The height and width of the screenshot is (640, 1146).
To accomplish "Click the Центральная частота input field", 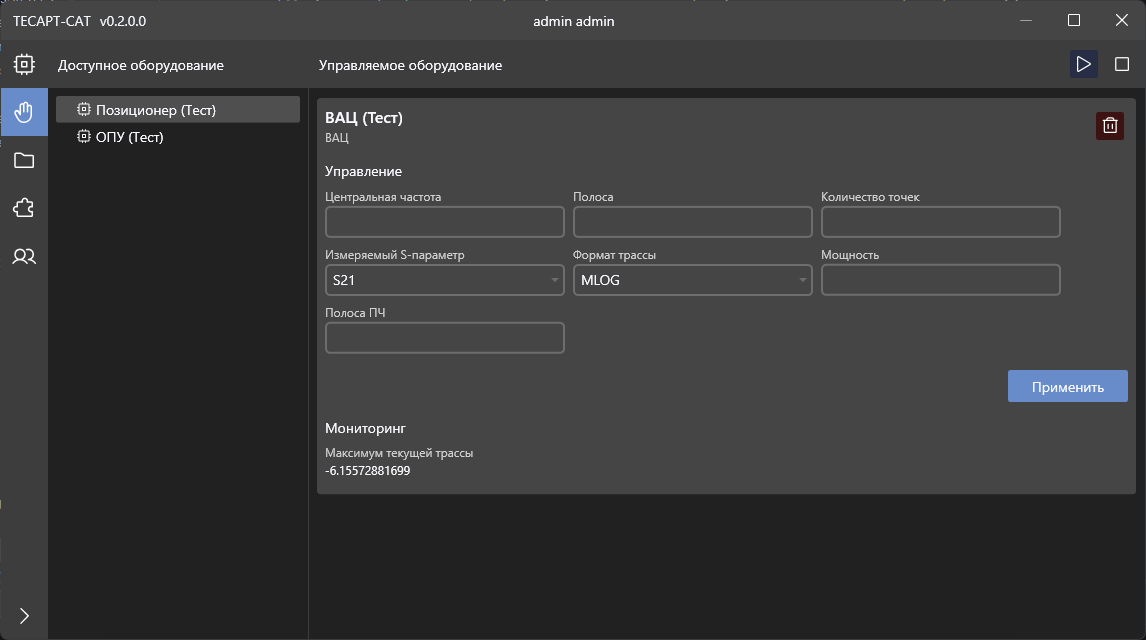I will coord(444,222).
